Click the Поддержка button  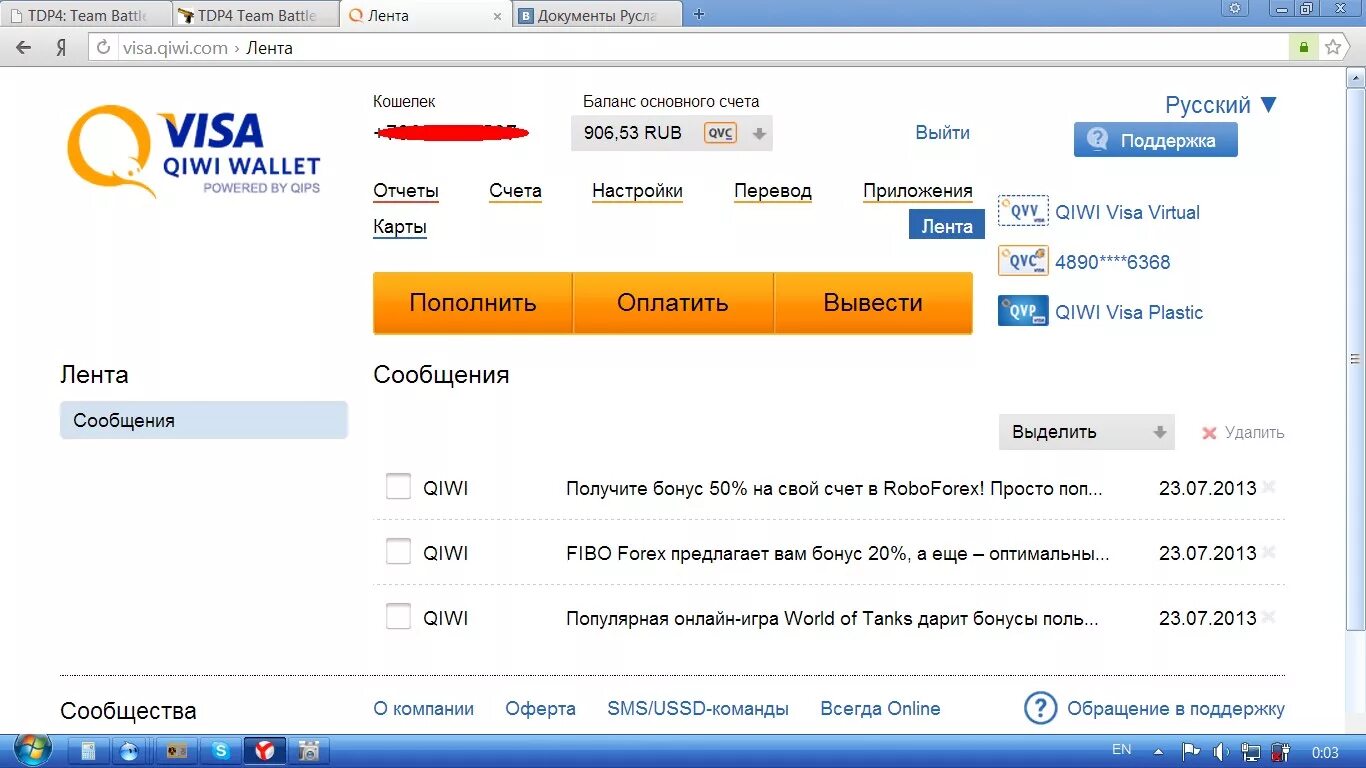point(1155,140)
